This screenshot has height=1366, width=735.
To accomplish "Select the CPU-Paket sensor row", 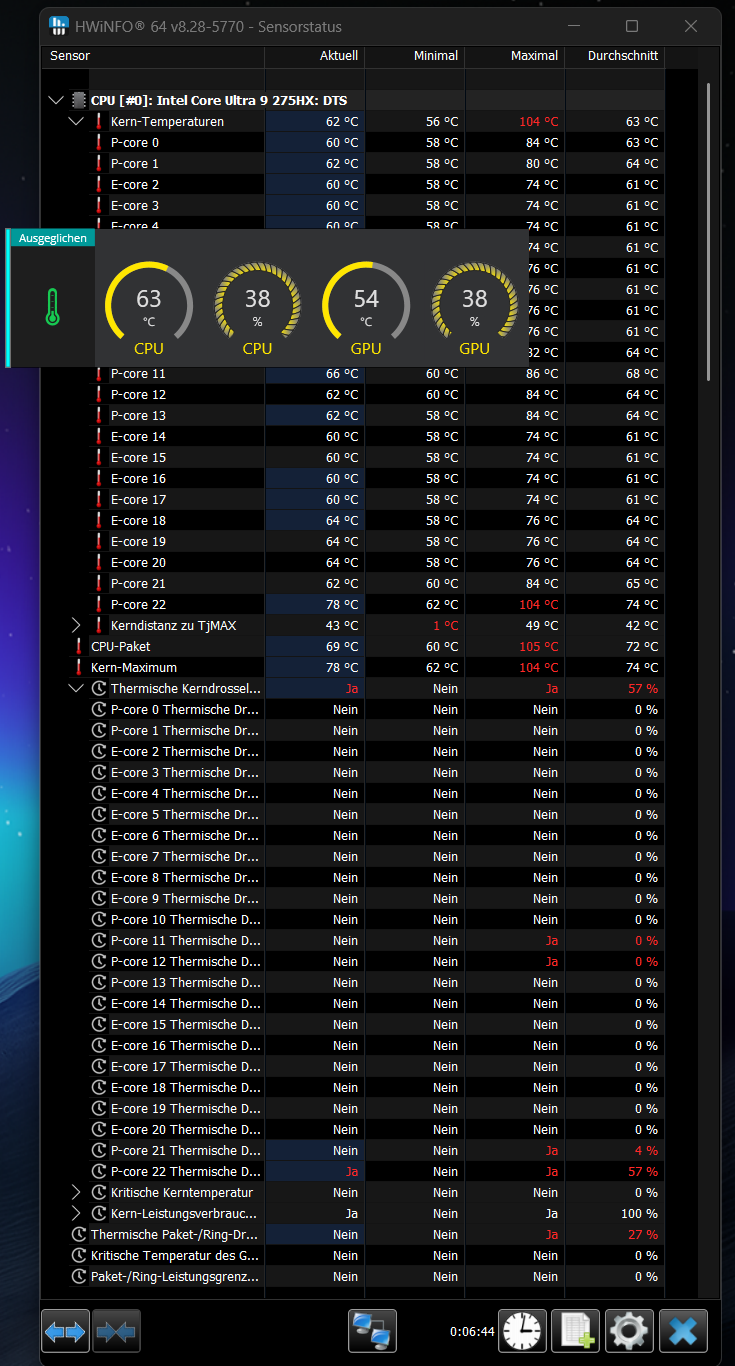I will [353, 646].
